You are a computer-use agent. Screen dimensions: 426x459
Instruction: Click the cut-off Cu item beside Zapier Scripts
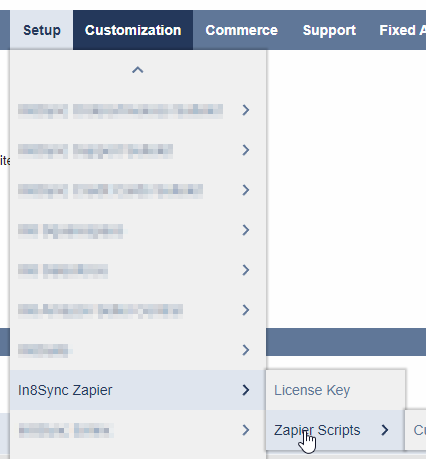(419, 430)
